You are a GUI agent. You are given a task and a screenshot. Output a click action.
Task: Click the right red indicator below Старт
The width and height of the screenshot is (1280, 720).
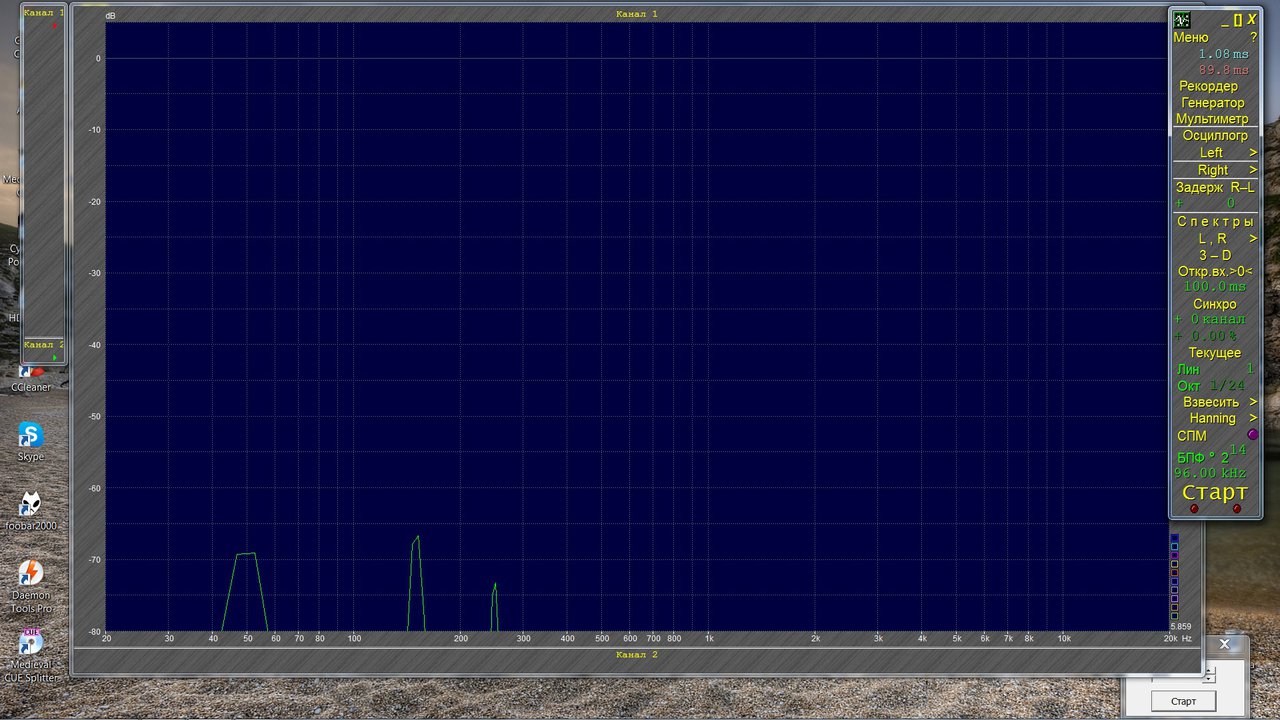(1237, 509)
